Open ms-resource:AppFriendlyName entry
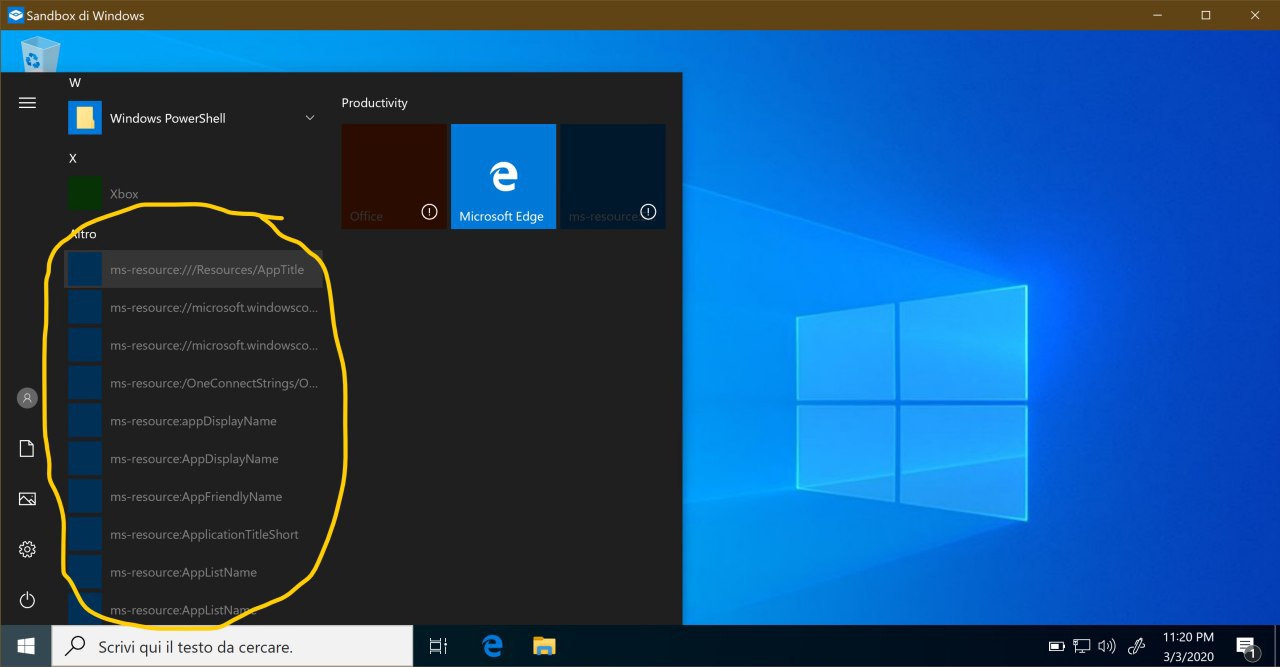The image size is (1280, 667). tap(193, 497)
